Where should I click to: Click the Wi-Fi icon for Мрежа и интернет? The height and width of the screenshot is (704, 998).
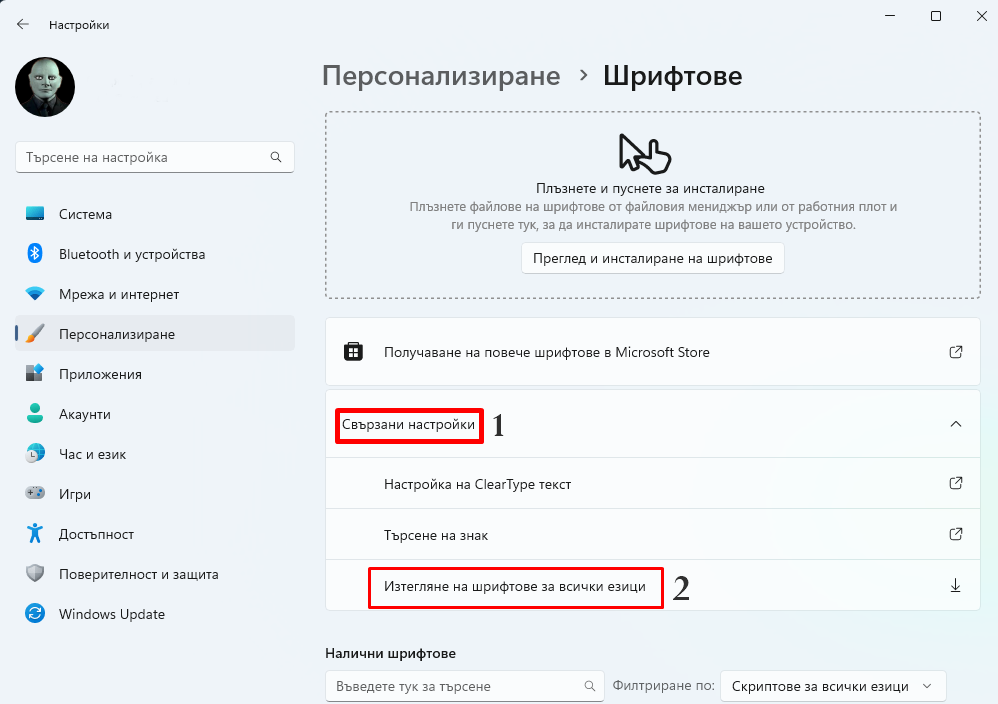click(x=35, y=293)
